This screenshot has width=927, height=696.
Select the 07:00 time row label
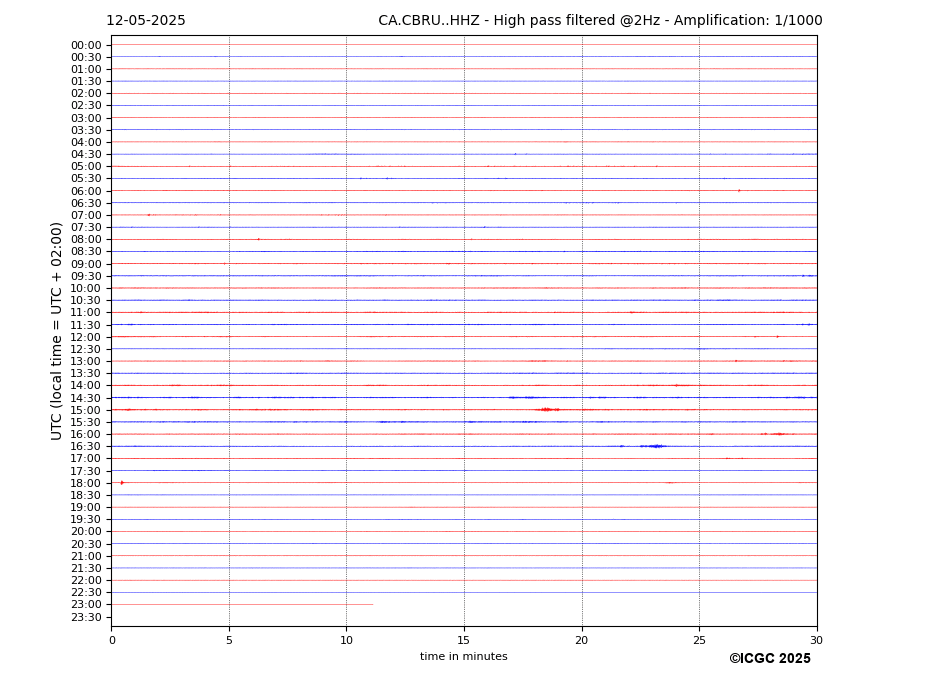click(86, 216)
